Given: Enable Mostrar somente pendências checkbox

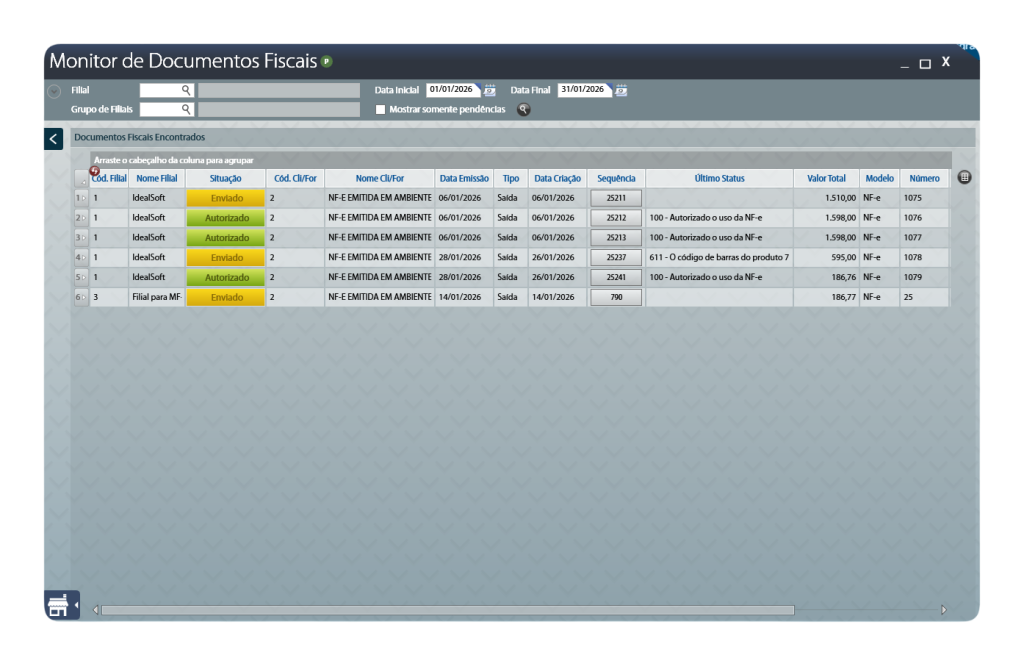Looking at the screenshot, I should pos(380,110).
